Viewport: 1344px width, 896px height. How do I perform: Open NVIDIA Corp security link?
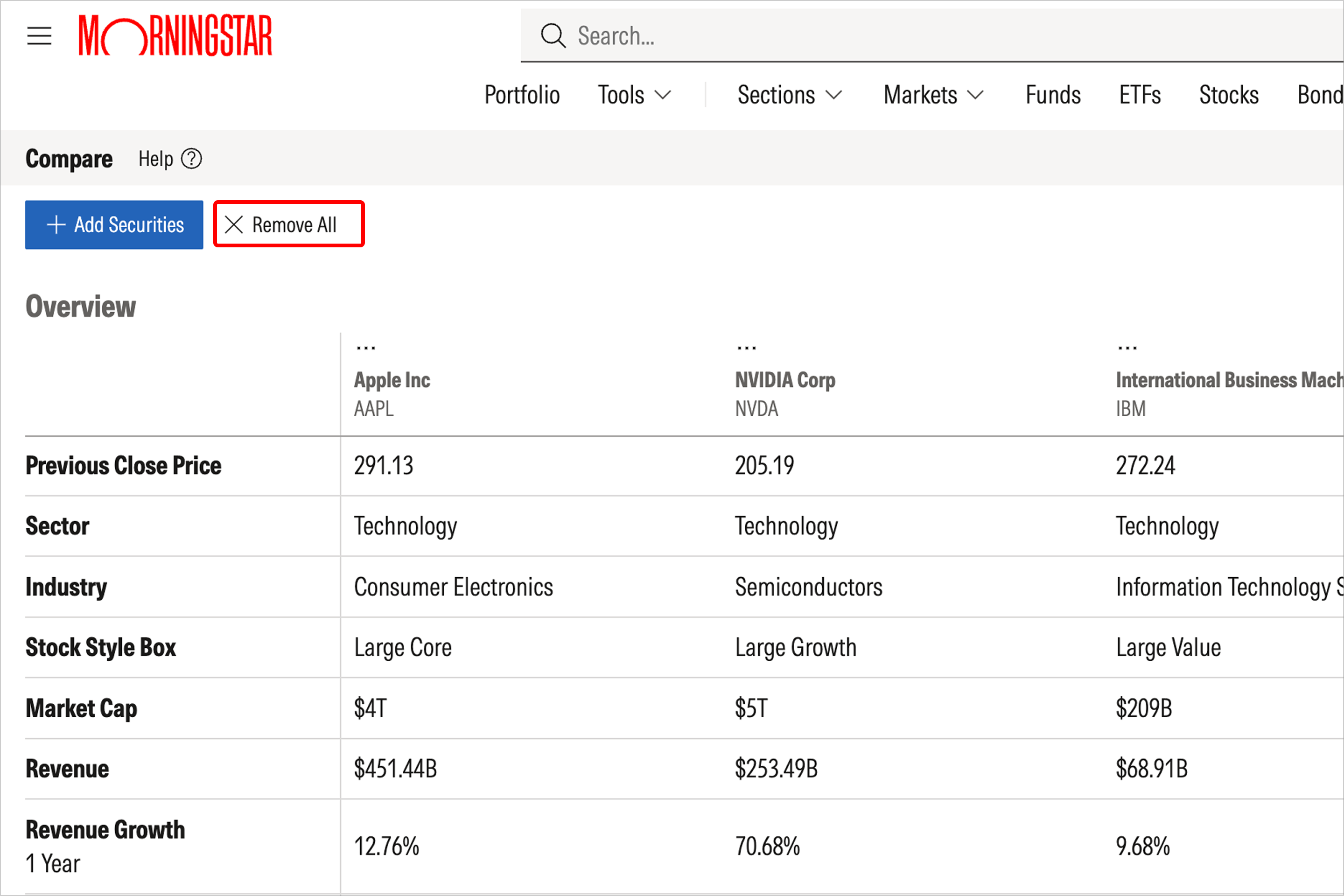point(785,381)
